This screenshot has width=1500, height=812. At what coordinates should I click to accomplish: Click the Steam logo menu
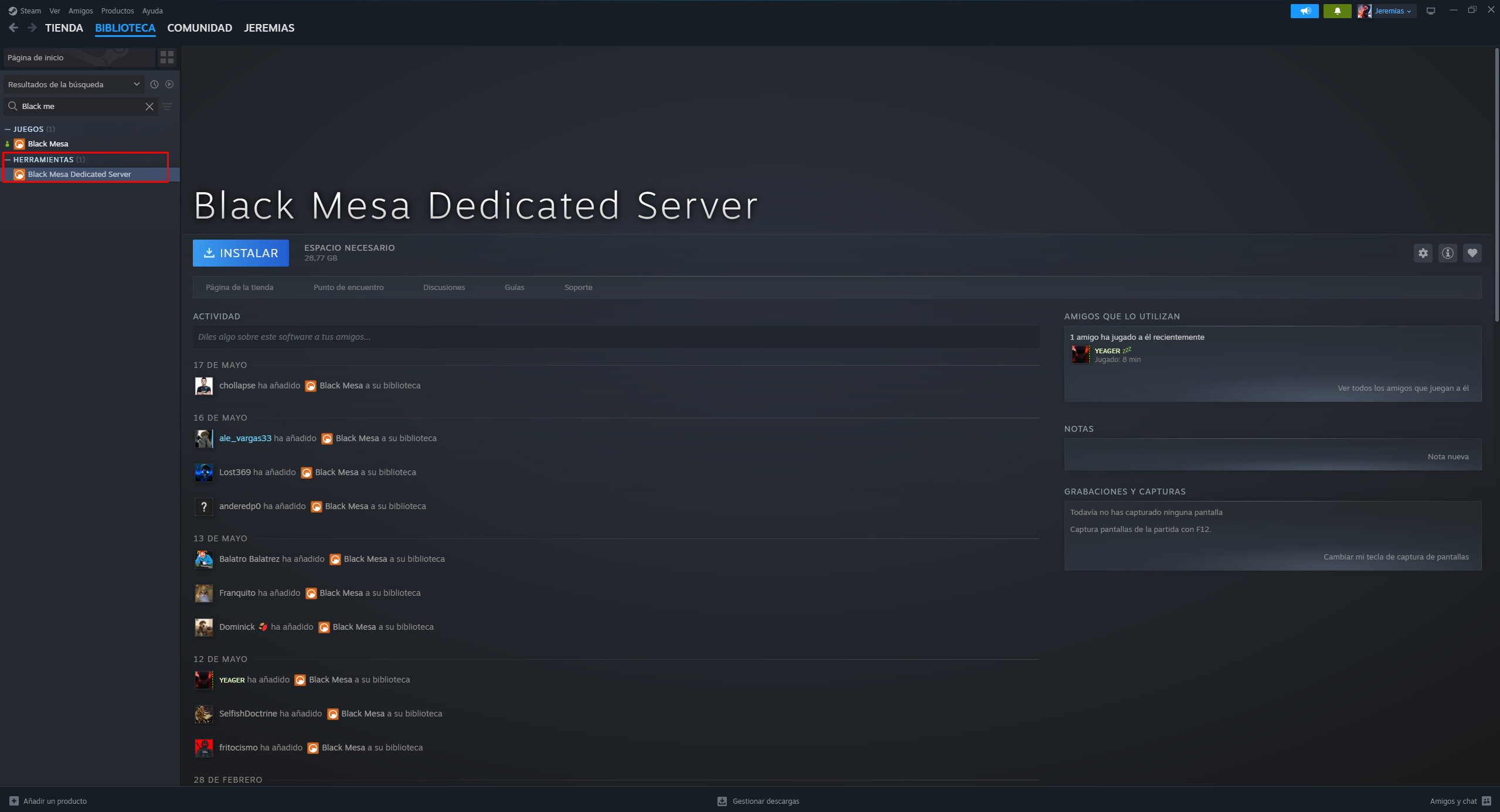coord(13,11)
